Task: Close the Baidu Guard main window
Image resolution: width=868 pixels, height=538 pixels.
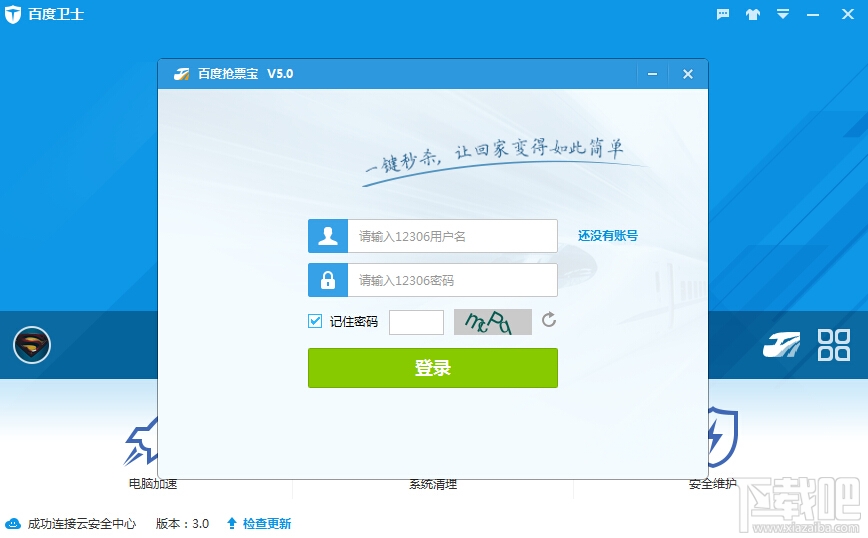Action: pos(848,14)
